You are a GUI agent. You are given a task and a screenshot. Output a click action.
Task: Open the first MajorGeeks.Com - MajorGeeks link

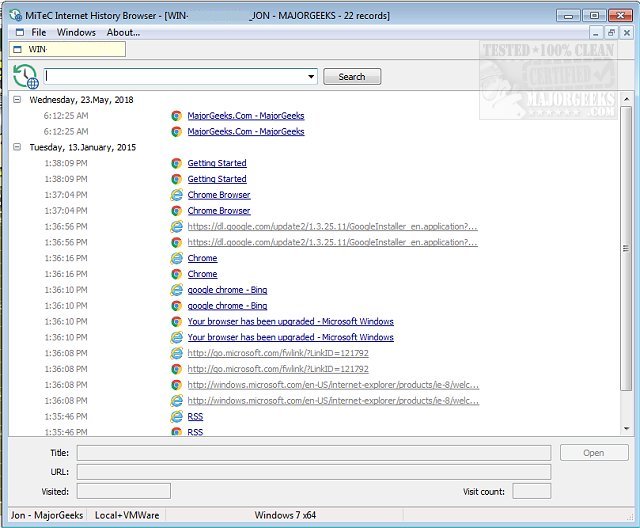point(246,116)
